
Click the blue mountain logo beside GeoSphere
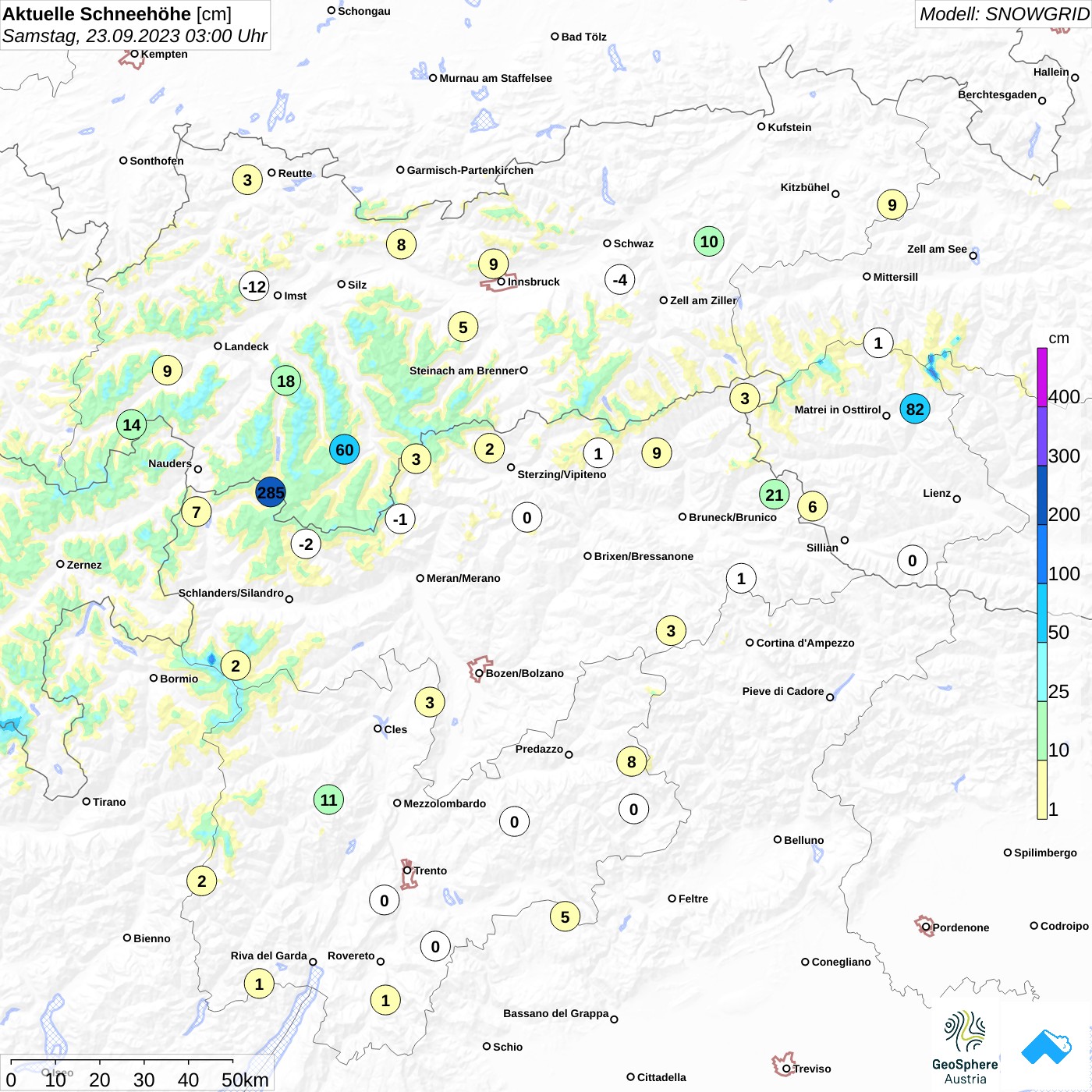1046,1047
